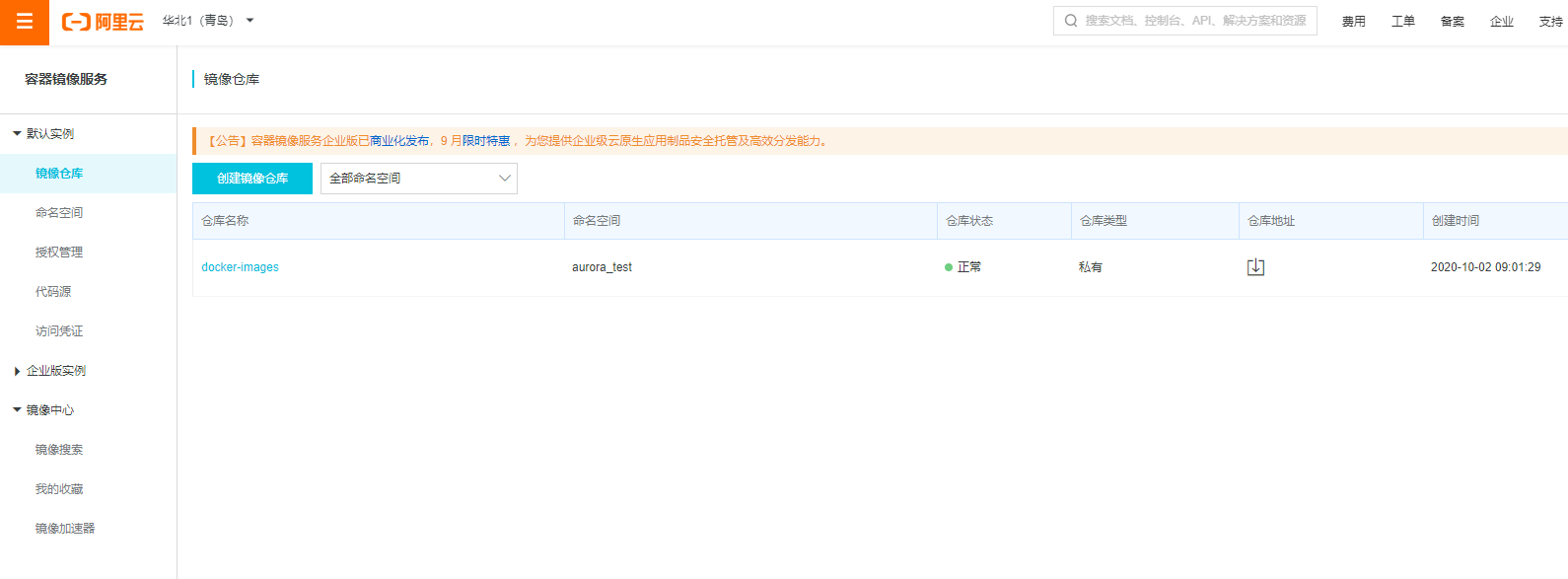This screenshot has width=1568, height=579.
Task: Open the 全部命名空间 dropdown
Action: tap(419, 179)
